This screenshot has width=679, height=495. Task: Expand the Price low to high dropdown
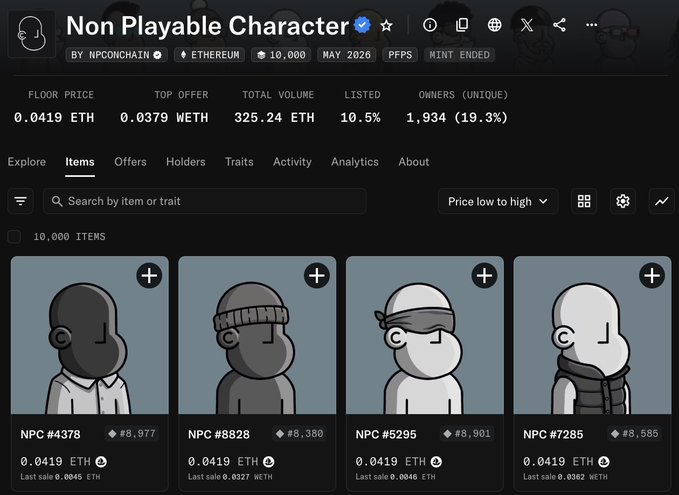tap(498, 201)
